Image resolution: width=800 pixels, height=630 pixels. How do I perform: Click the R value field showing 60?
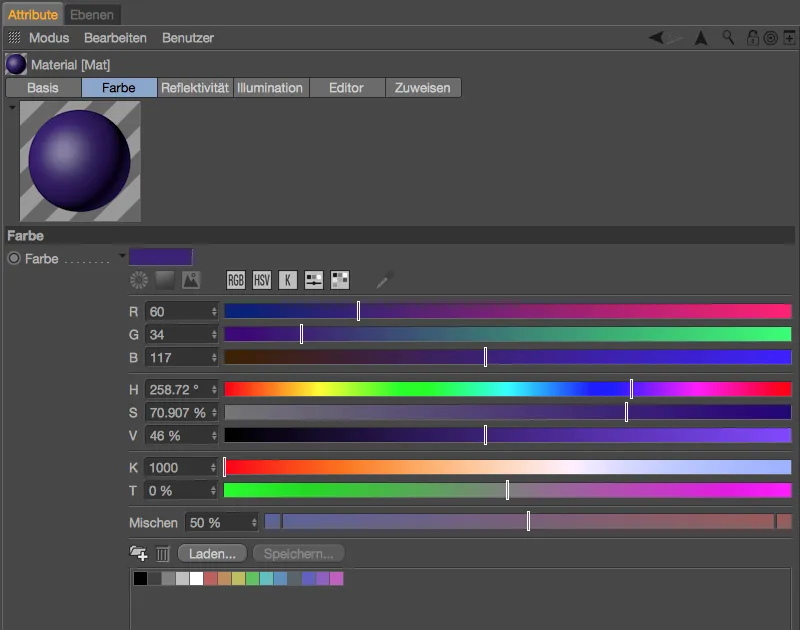pyautogui.click(x=182, y=311)
